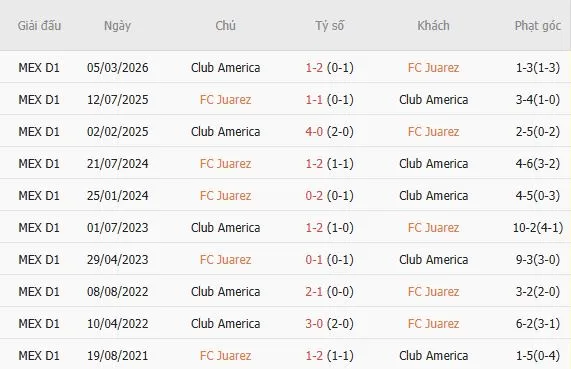Click the Ngày column header
Viewport: 571px width, 369px height.
click(117, 26)
